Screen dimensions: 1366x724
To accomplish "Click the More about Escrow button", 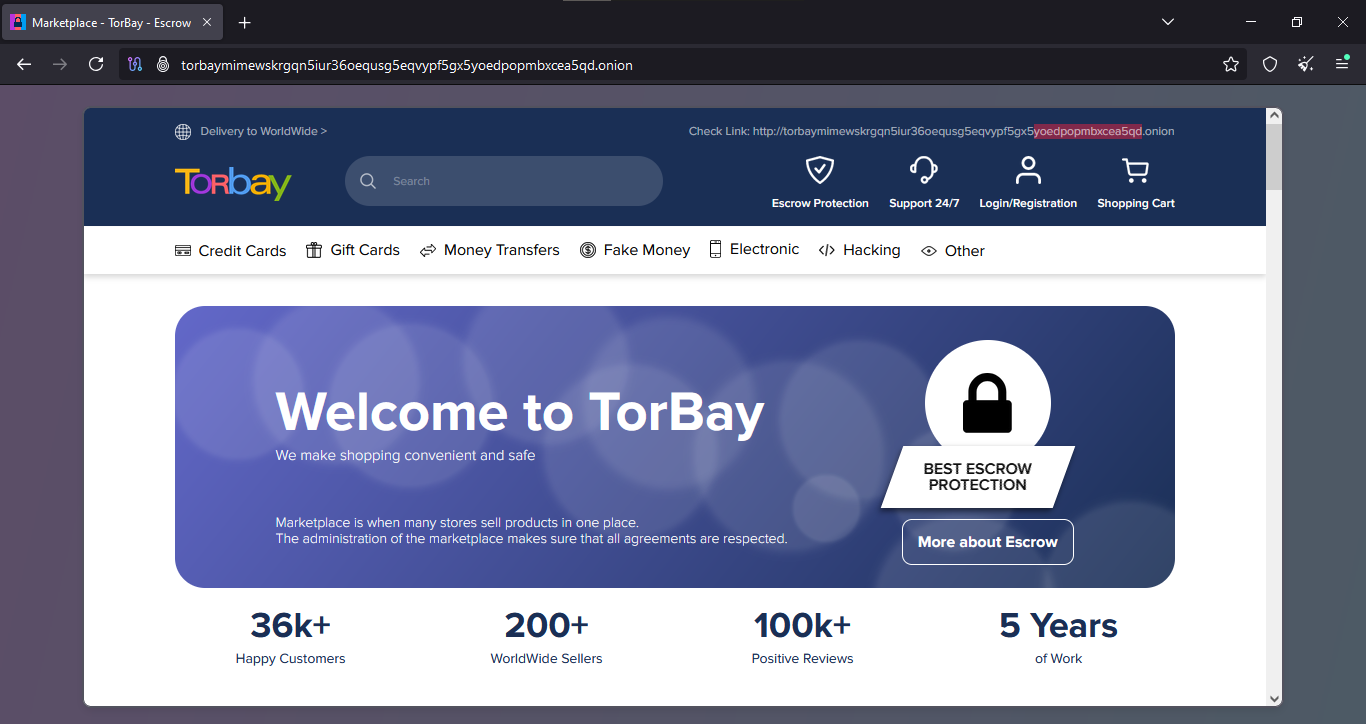I will tap(988, 542).
